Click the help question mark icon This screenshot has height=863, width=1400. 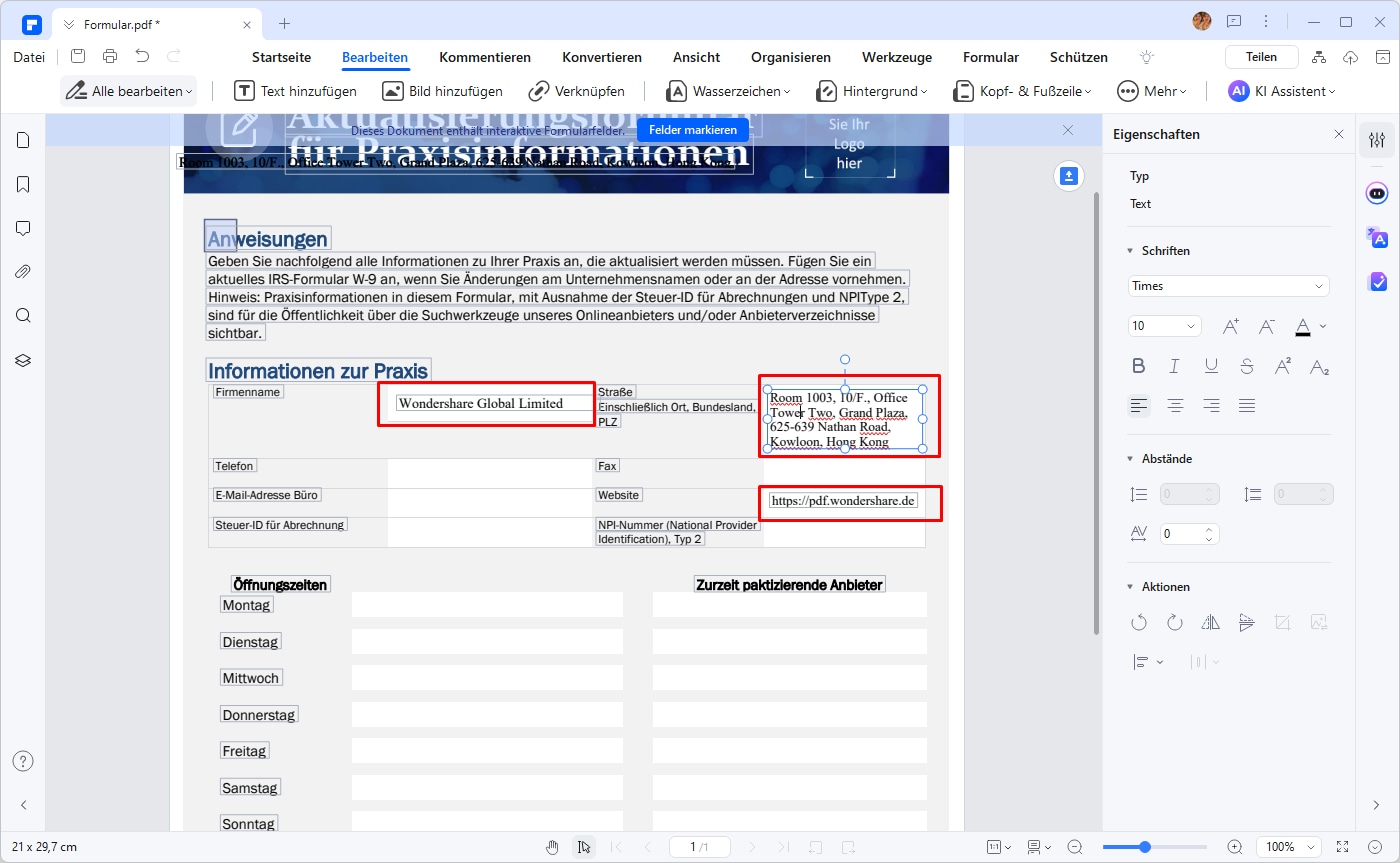pyautogui.click(x=23, y=761)
